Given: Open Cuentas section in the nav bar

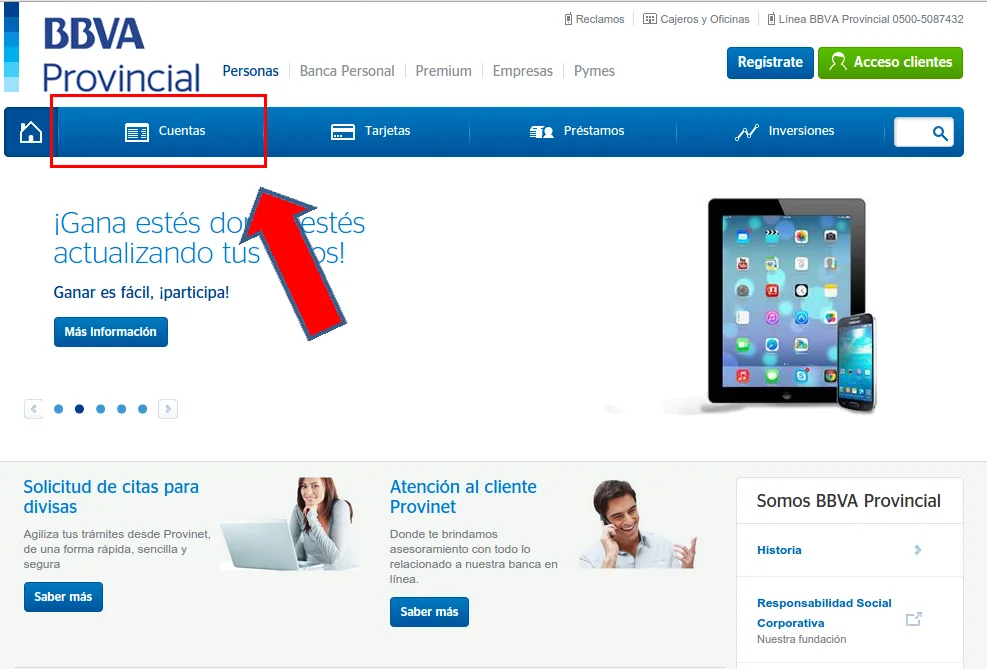Looking at the screenshot, I should point(165,132).
